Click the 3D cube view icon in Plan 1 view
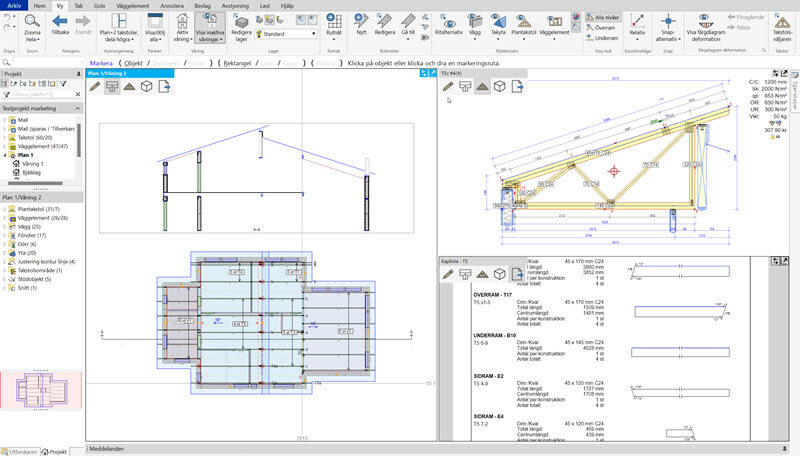This screenshot has width=800, height=456. point(145,87)
